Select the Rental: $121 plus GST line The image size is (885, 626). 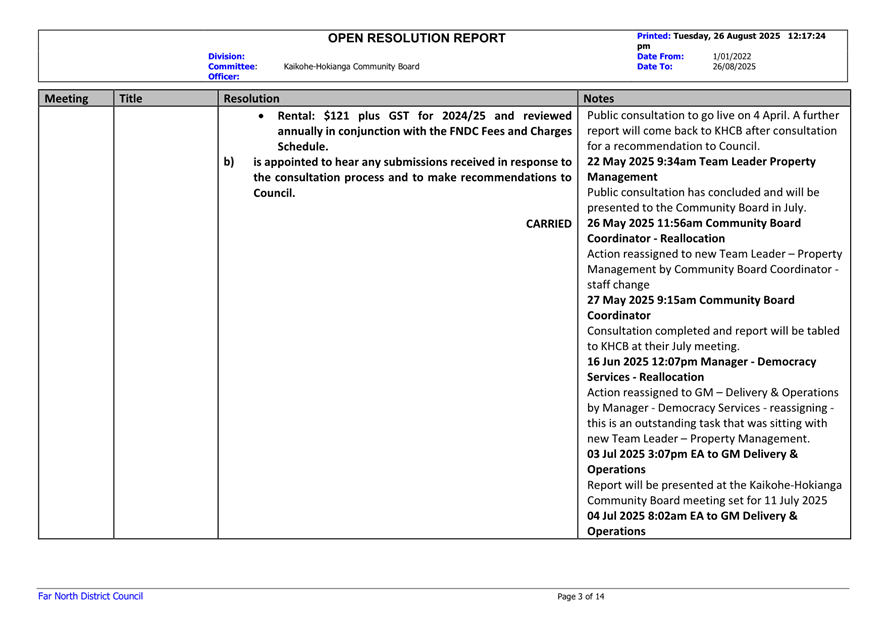pyautogui.click(x=424, y=116)
